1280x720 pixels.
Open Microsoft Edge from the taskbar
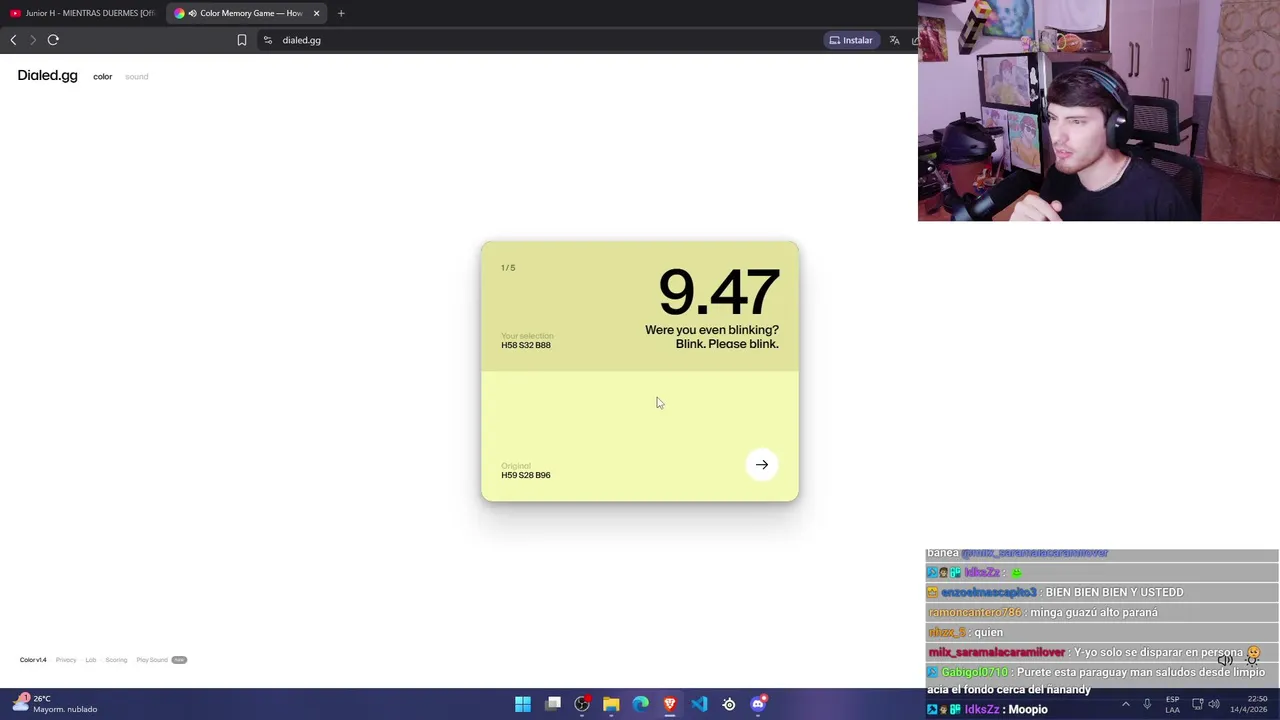pos(641,704)
